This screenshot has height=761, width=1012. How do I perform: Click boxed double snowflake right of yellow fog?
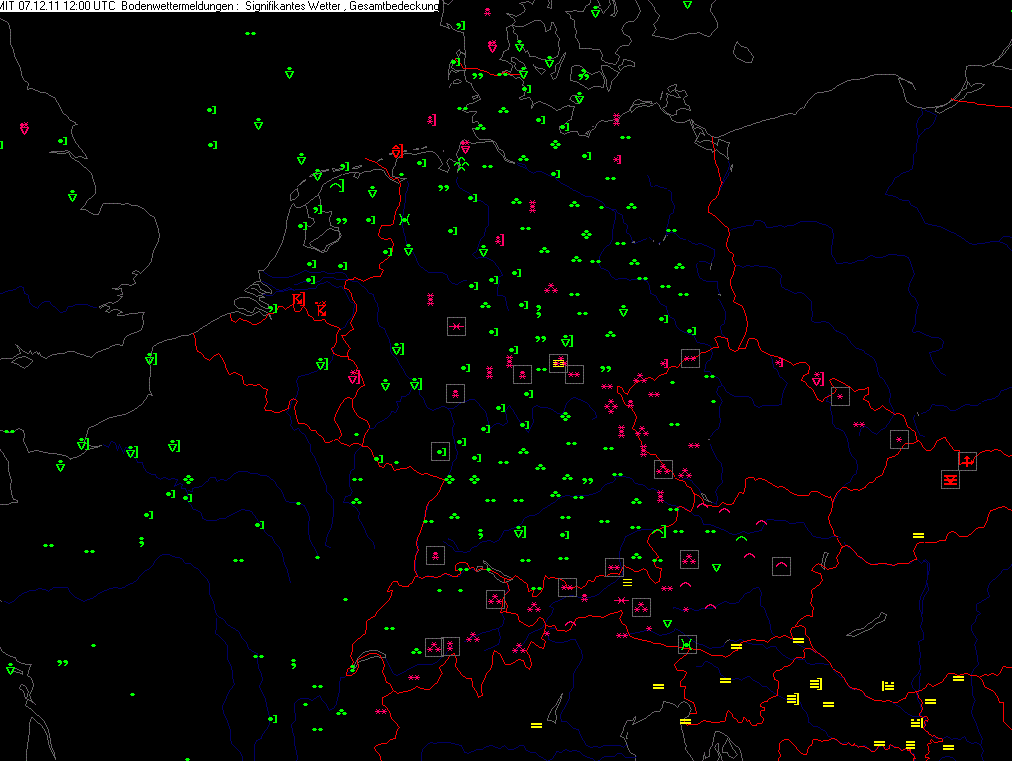click(574, 374)
